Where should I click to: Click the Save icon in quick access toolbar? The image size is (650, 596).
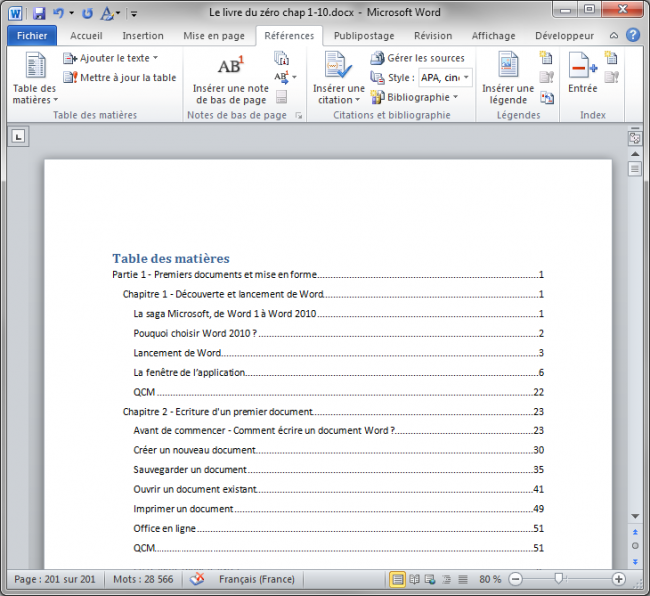coord(39,14)
